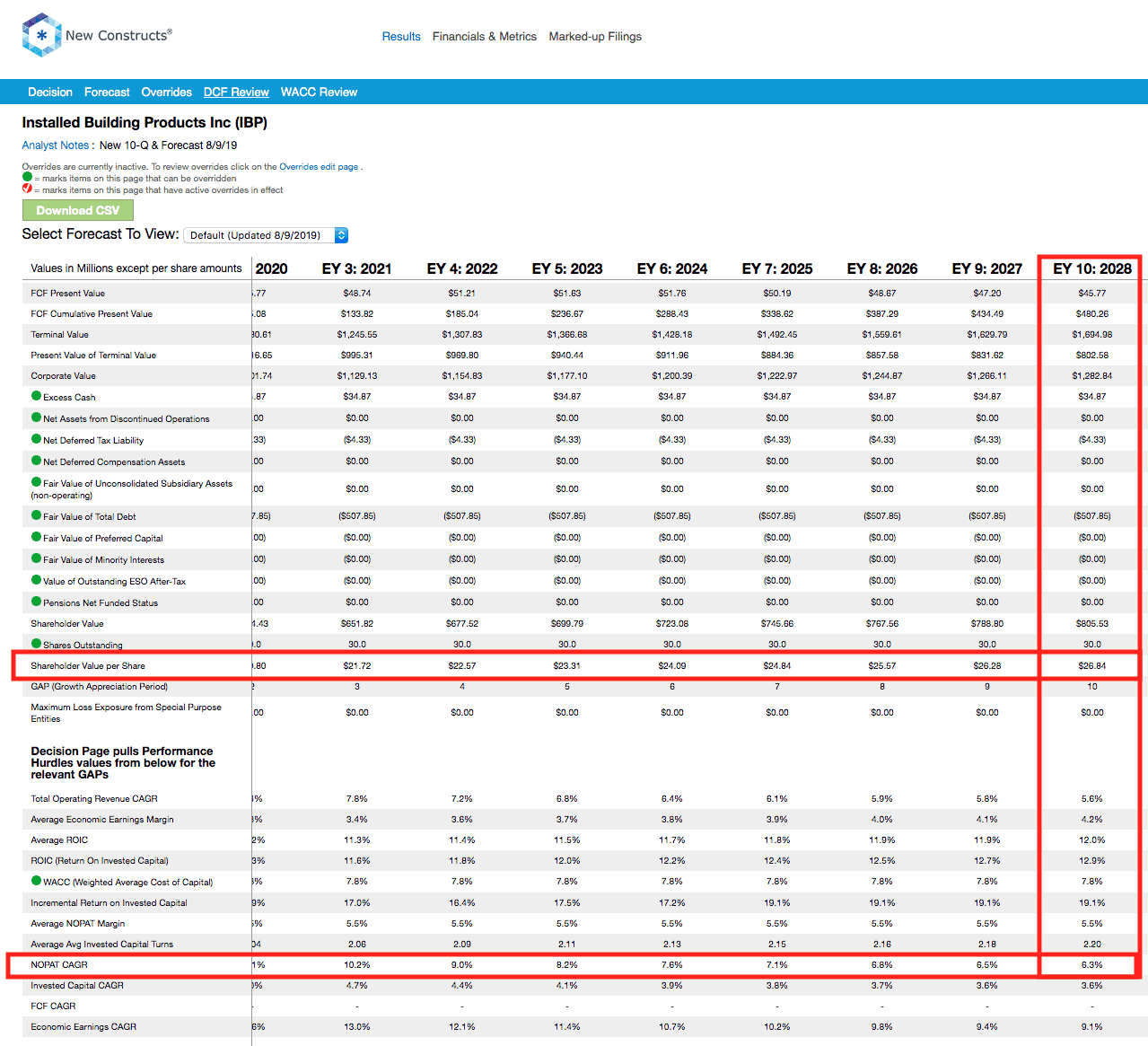This screenshot has height=1046, width=1148.
Task: Open the Analyst Notes link
Action: coord(56,145)
